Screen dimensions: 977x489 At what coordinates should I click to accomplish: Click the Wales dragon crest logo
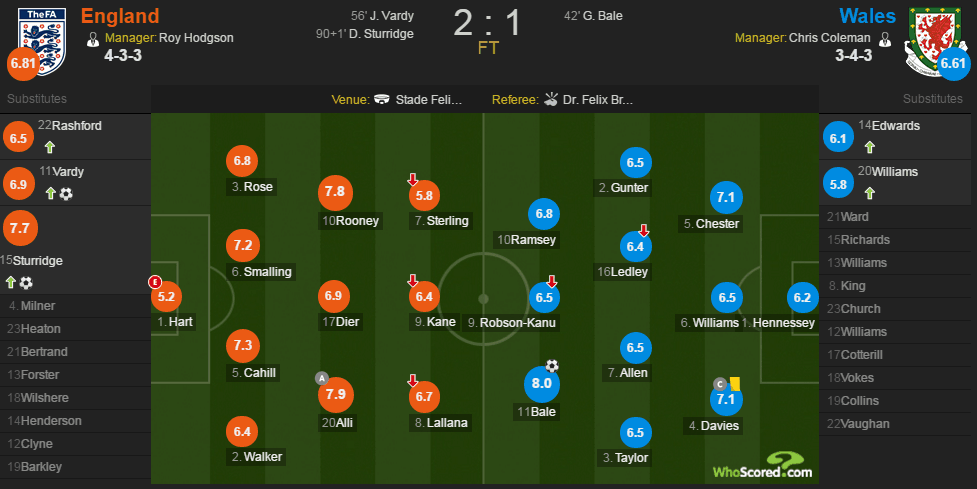coord(934,41)
